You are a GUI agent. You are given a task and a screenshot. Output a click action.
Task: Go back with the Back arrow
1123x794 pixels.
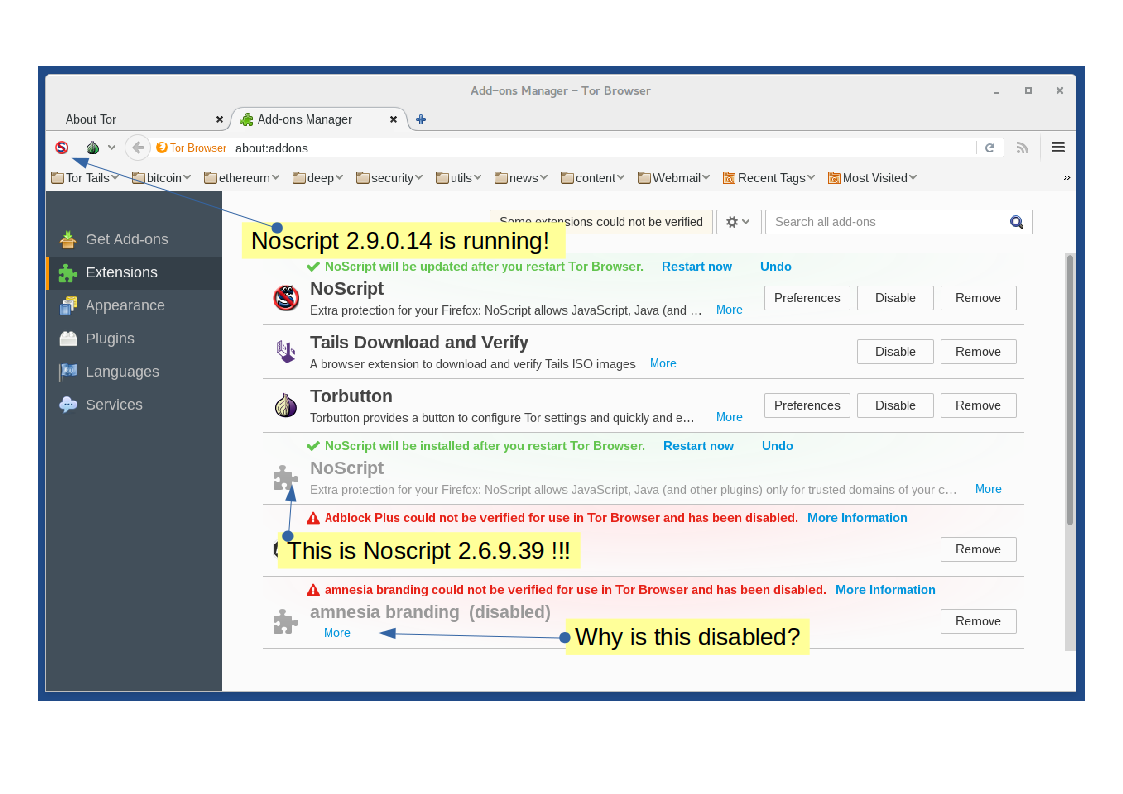[138, 147]
